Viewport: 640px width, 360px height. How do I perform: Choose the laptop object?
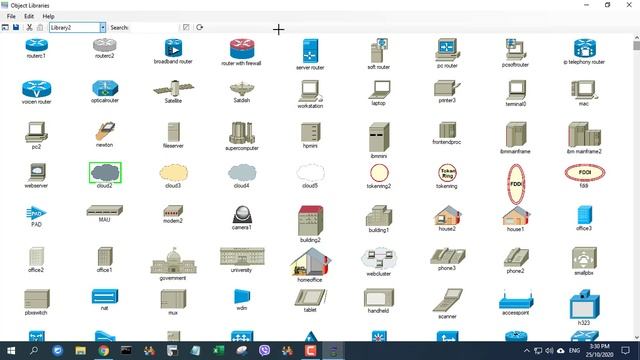pyautogui.click(x=380, y=89)
